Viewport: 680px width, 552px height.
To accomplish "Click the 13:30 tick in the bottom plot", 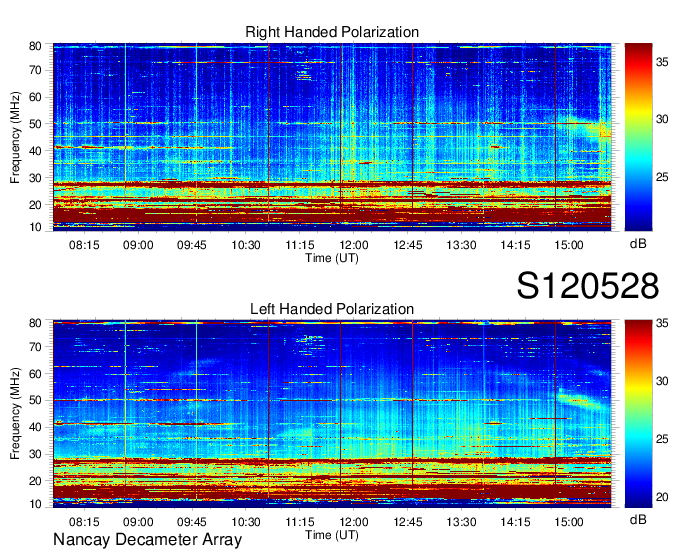I will click(x=461, y=522).
